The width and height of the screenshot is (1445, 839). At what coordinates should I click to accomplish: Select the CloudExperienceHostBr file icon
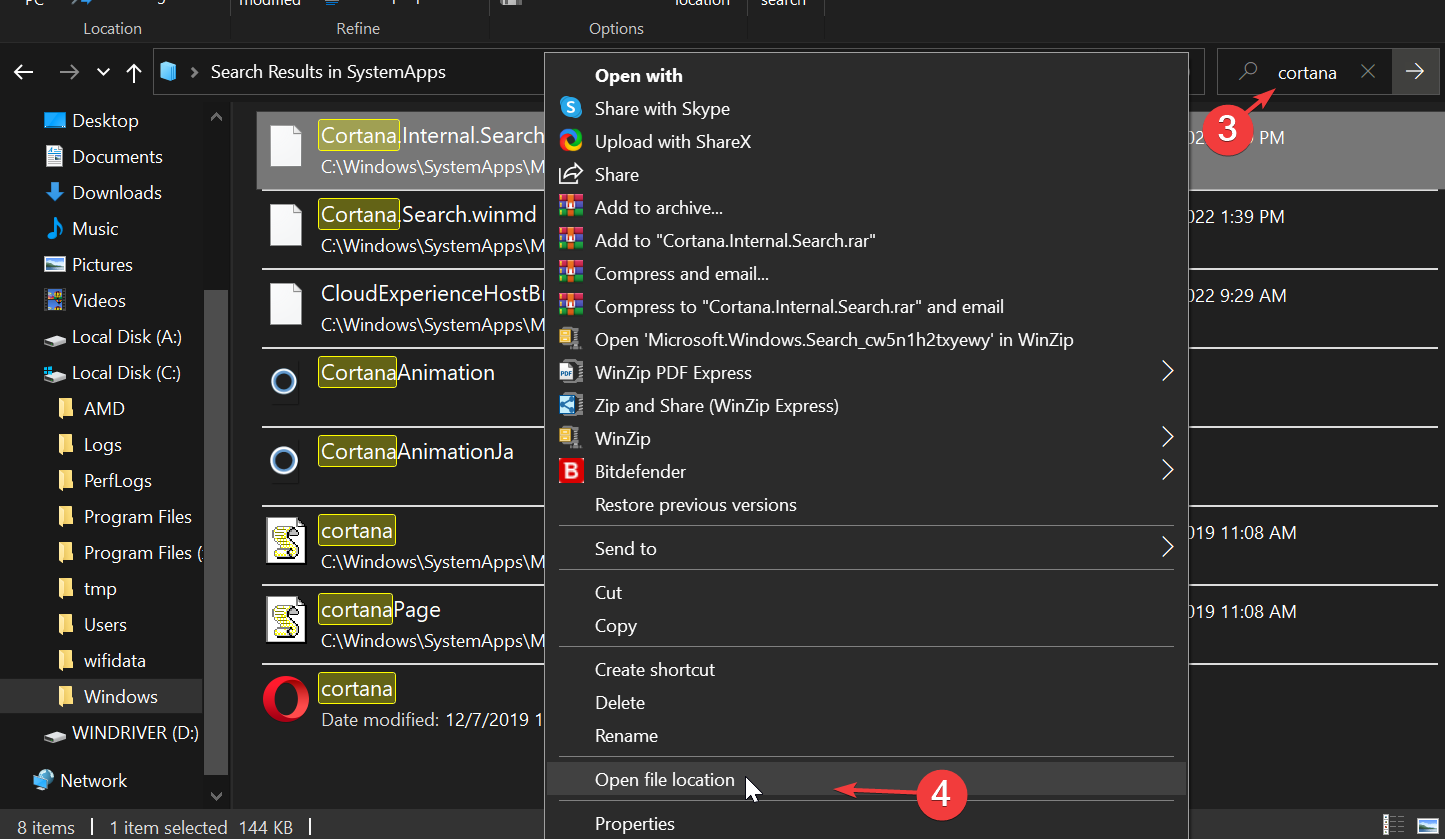286,305
